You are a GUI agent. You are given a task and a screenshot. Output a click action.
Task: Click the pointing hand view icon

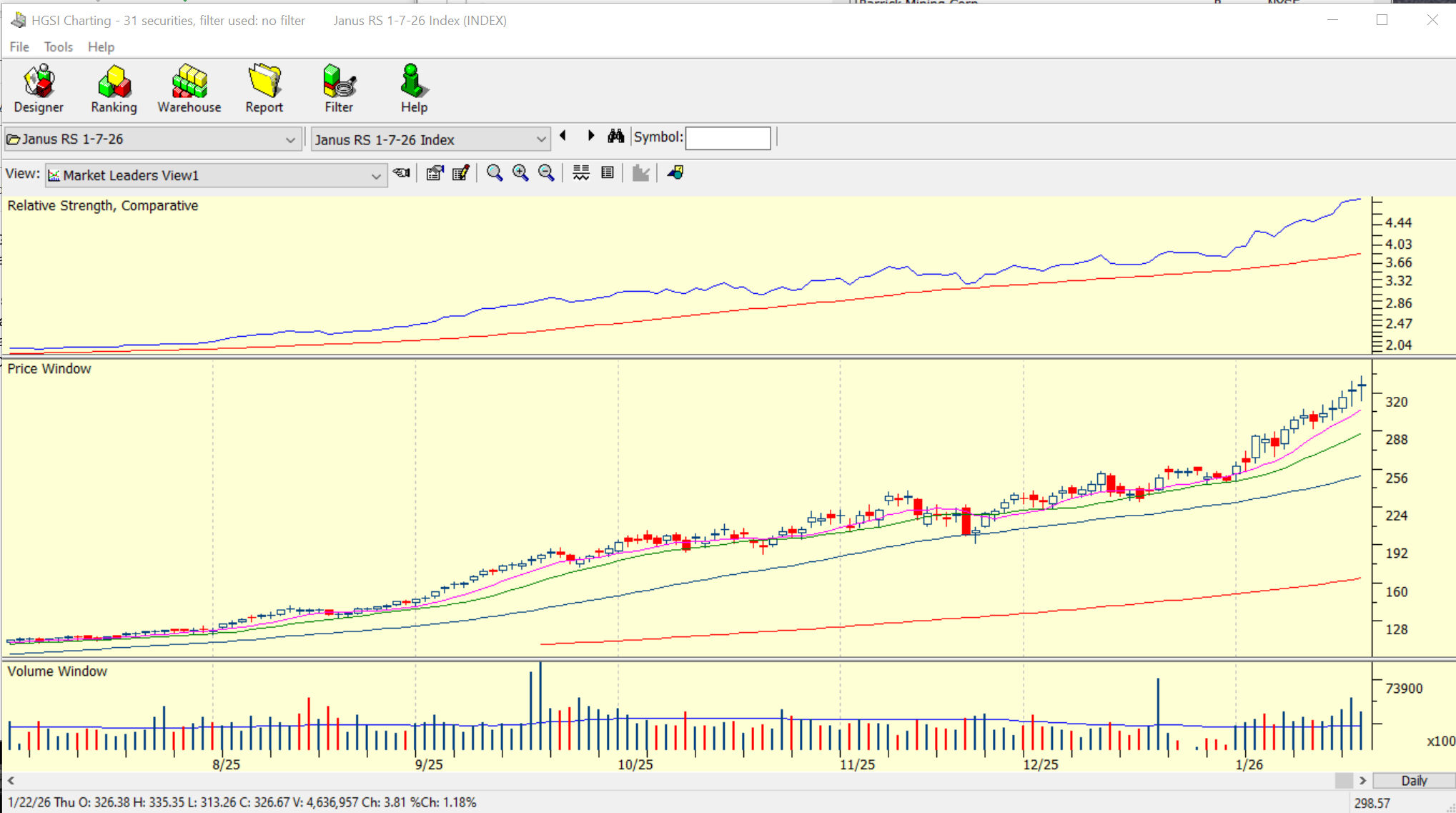pyautogui.click(x=402, y=173)
